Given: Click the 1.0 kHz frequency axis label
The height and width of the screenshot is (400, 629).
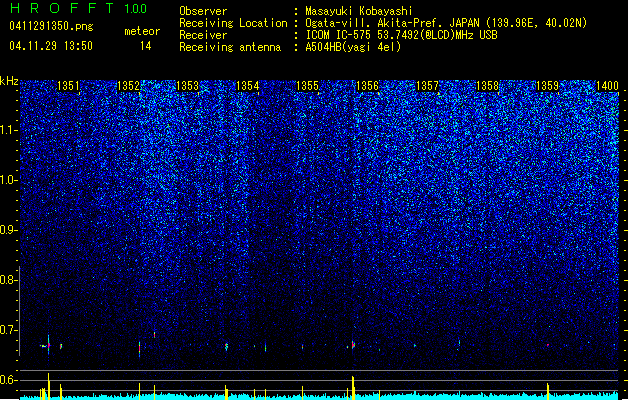Looking at the screenshot, I should point(8,180).
